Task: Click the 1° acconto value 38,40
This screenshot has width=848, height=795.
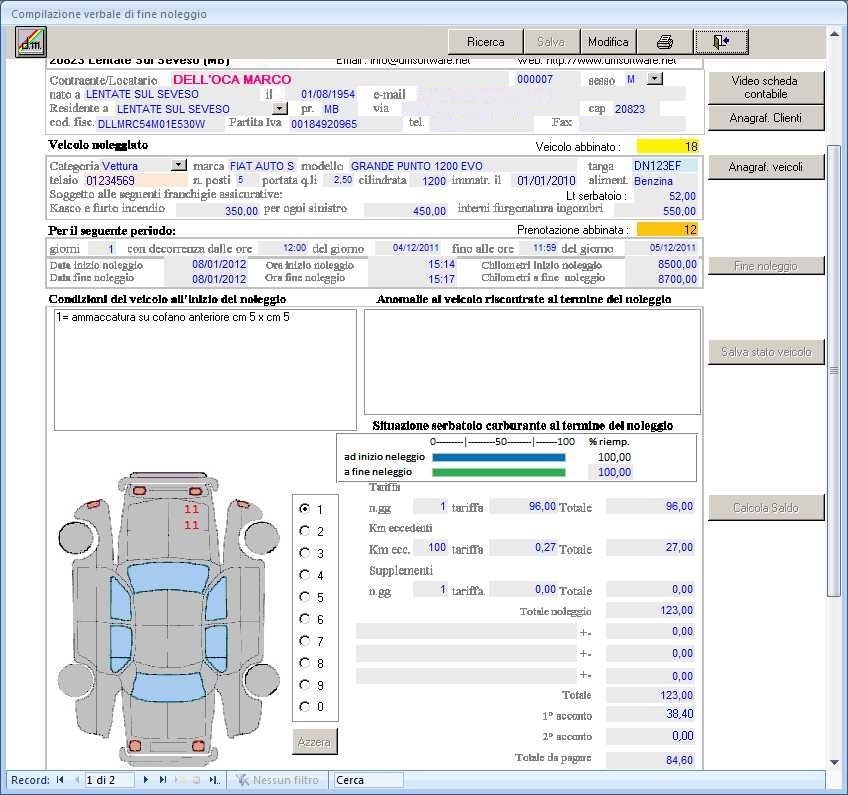Action: pyautogui.click(x=679, y=714)
